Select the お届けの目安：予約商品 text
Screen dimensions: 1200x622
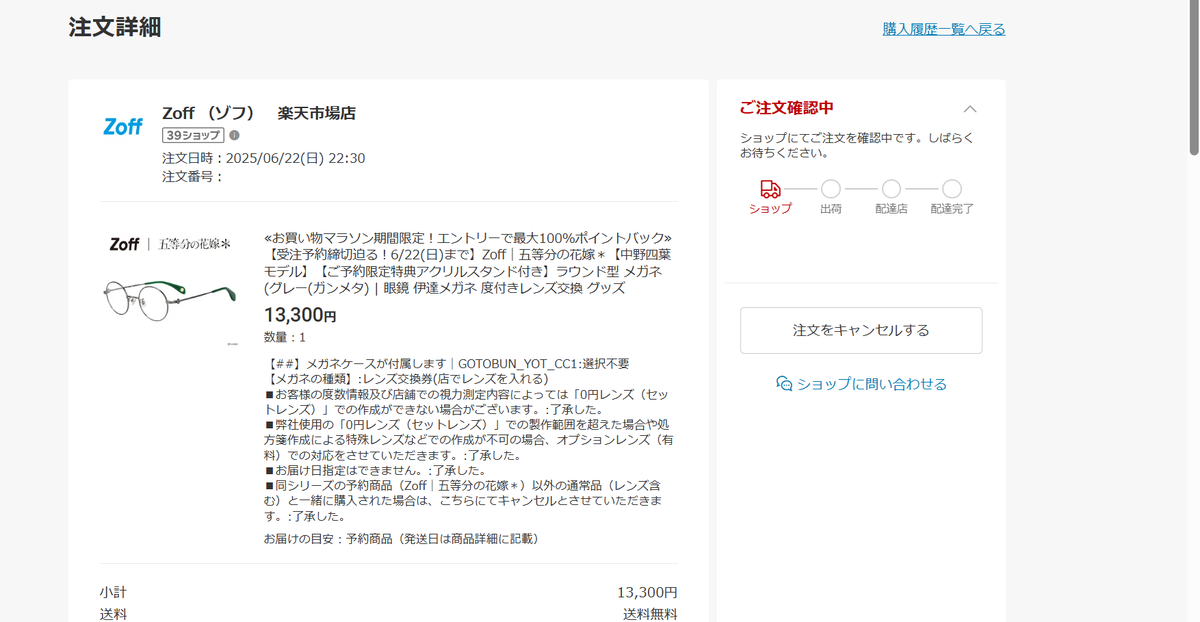[x=401, y=539]
